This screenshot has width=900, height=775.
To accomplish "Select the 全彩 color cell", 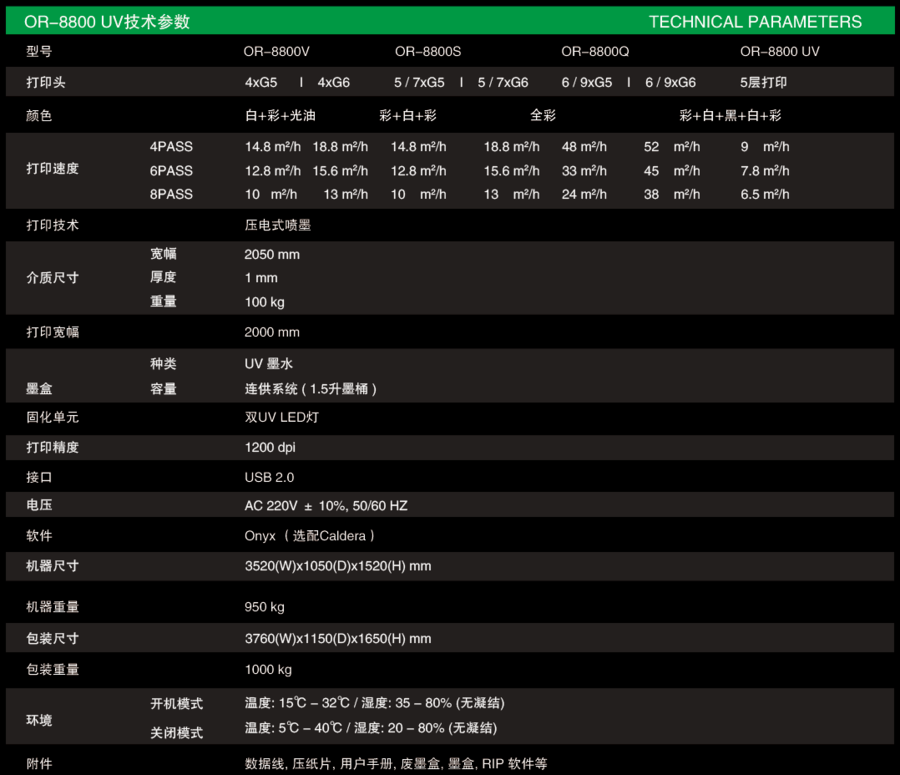I will [543, 115].
